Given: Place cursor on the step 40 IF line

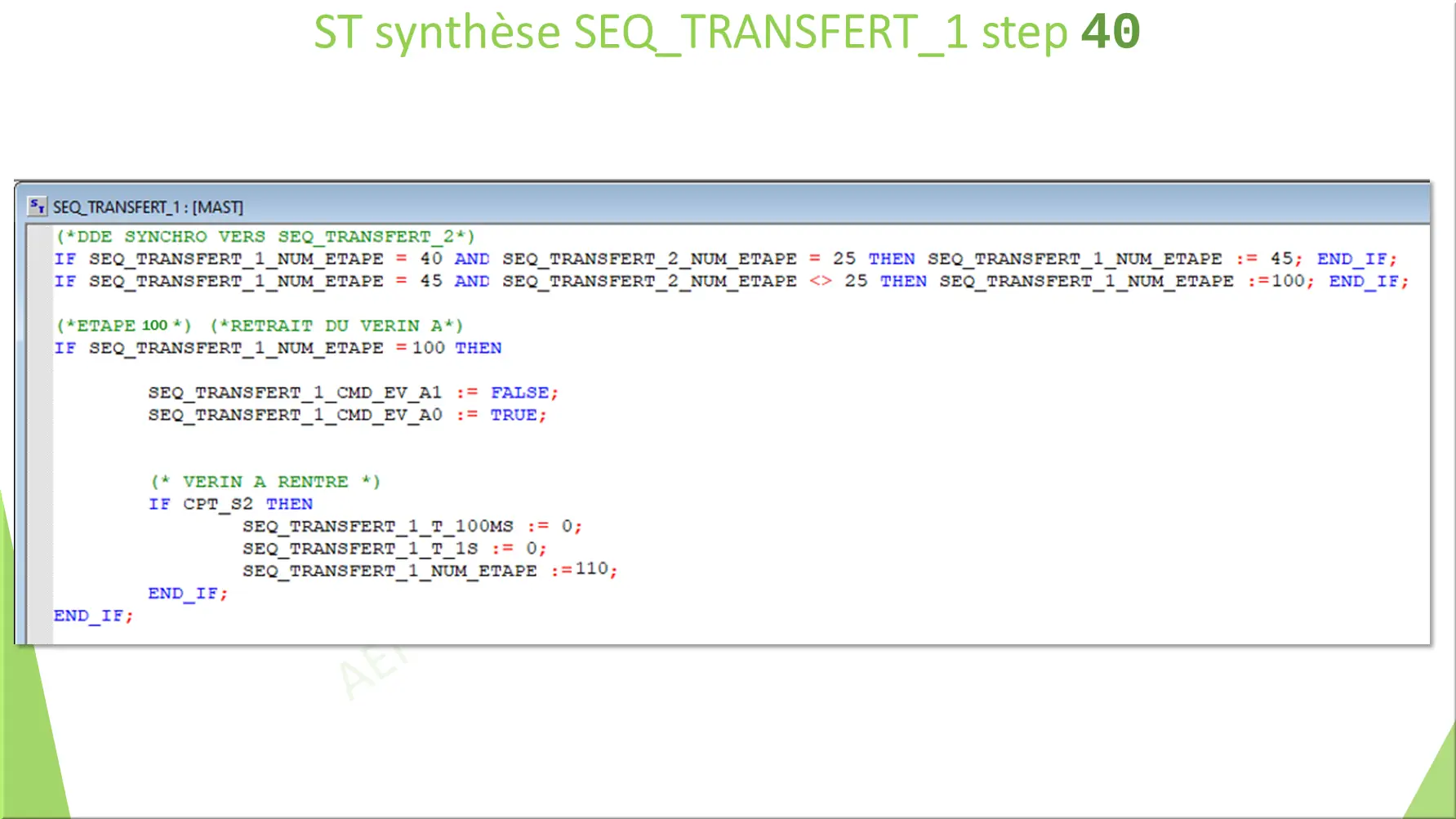Looking at the screenshot, I should point(572,259).
